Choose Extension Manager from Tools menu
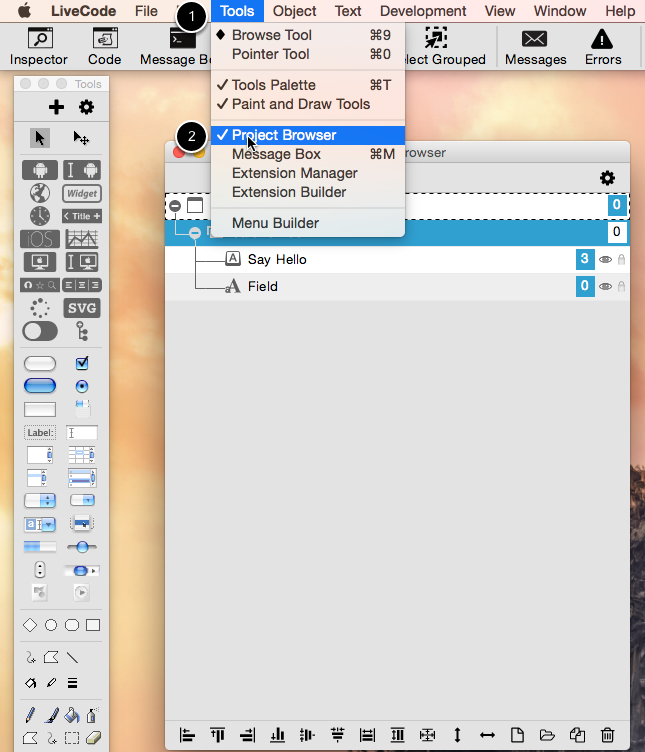The height and width of the screenshot is (752, 645). pos(308,173)
